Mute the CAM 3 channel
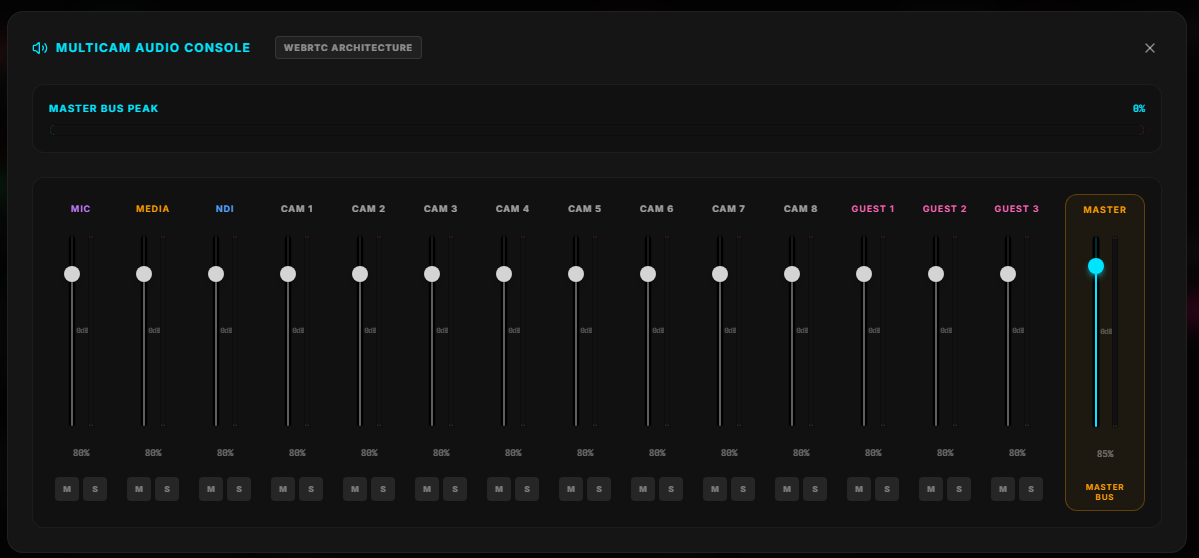This screenshot has height=558, width=1199. point(427,489)
